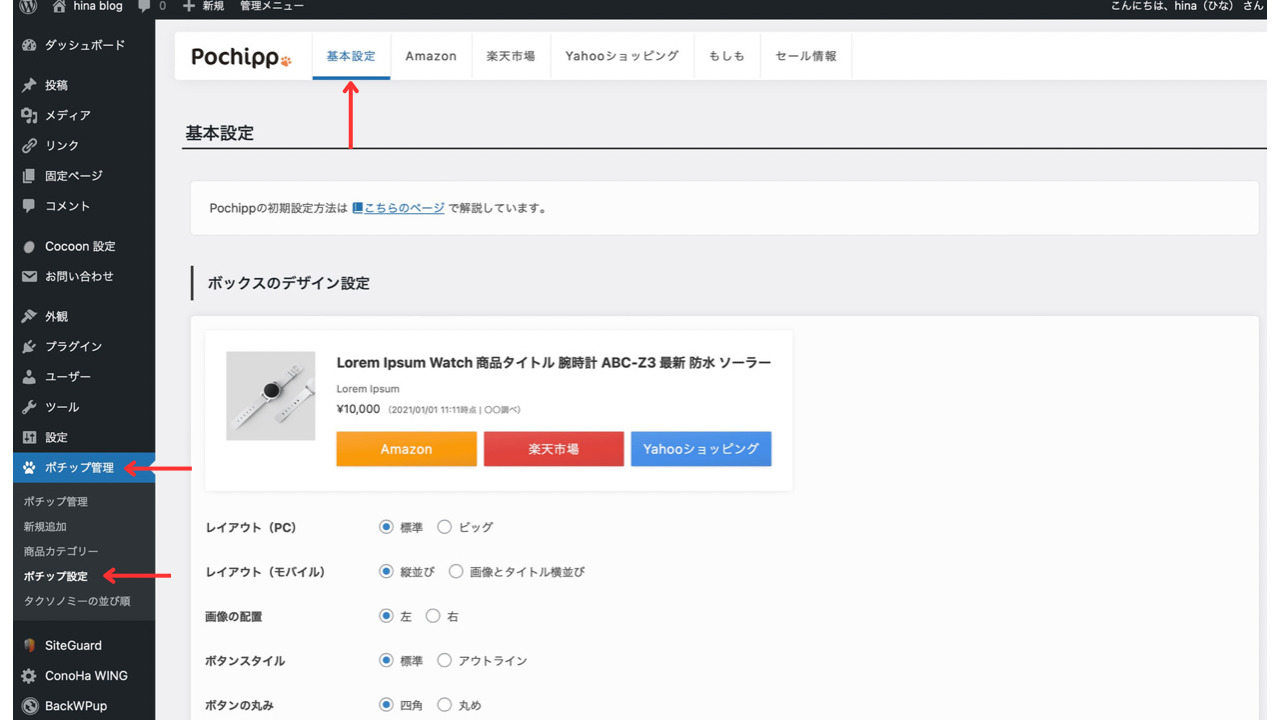Click the リンク chain icon

(x=29, y=145)
